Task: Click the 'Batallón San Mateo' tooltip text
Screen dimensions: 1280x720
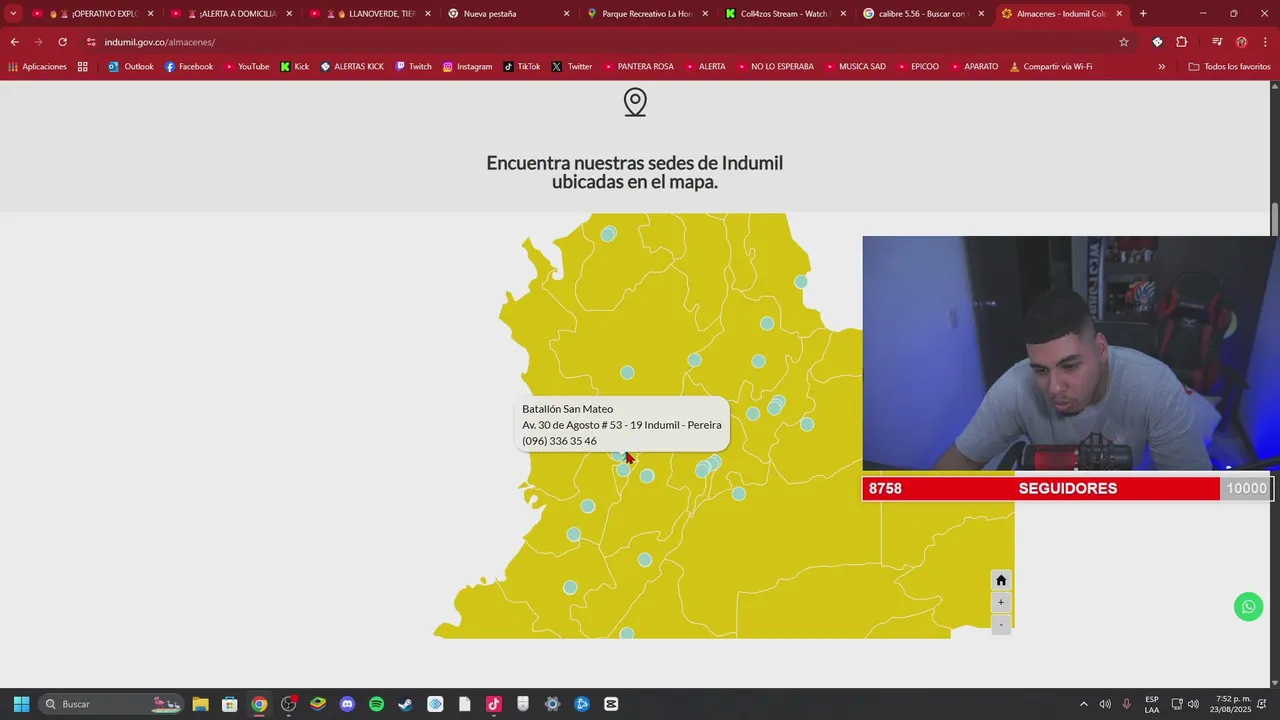Action: tap(567, 409)
